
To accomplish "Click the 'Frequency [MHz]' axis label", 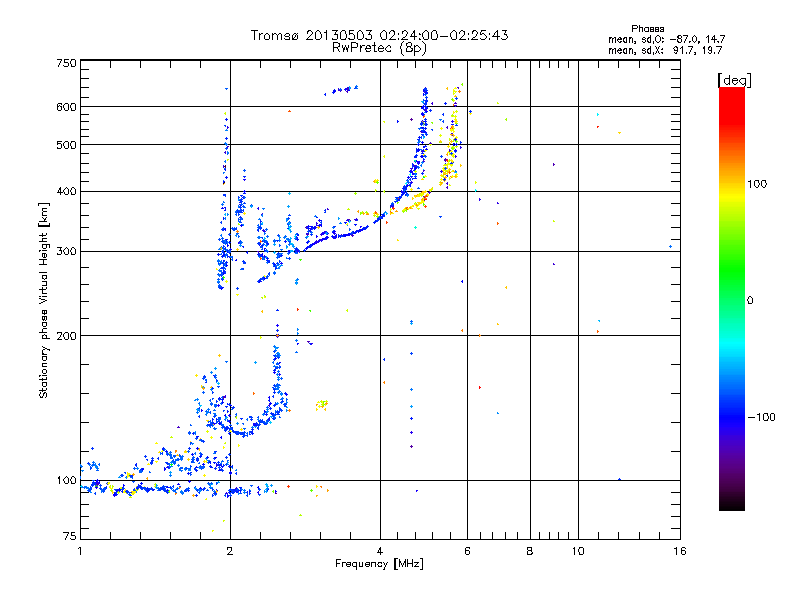I will click(379, 564).
